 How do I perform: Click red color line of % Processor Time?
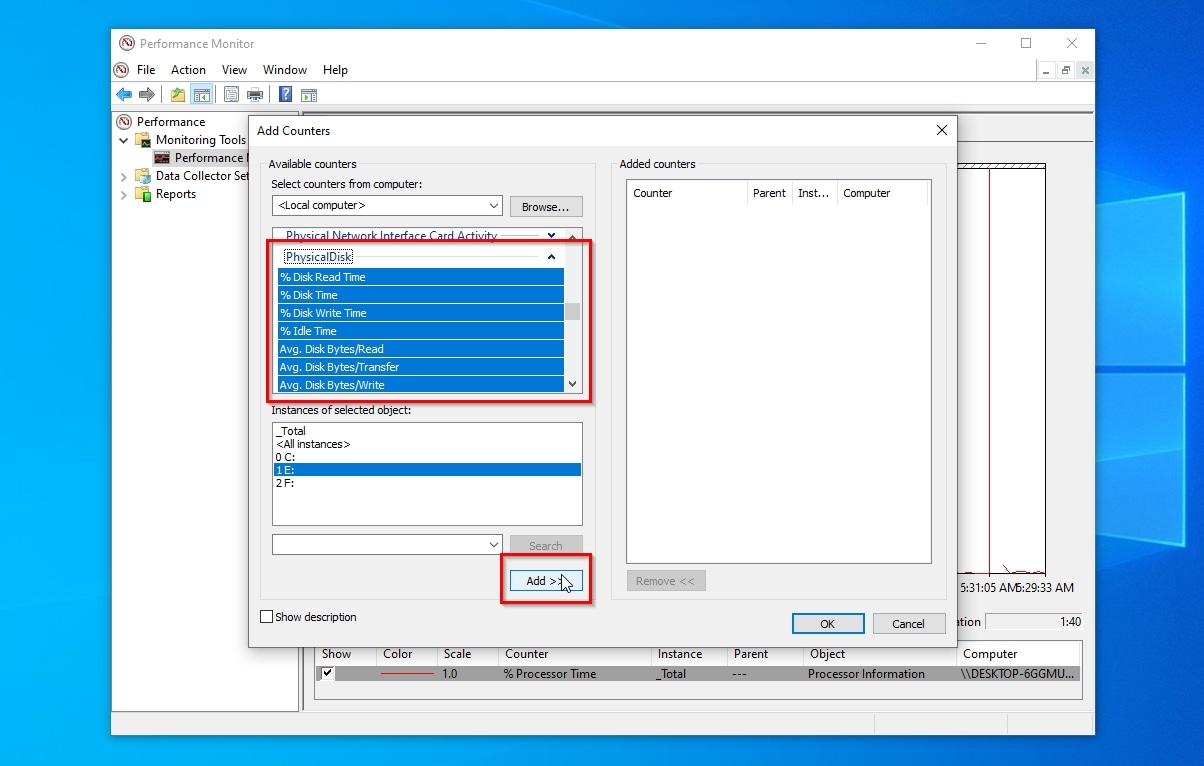click(408, 674)
